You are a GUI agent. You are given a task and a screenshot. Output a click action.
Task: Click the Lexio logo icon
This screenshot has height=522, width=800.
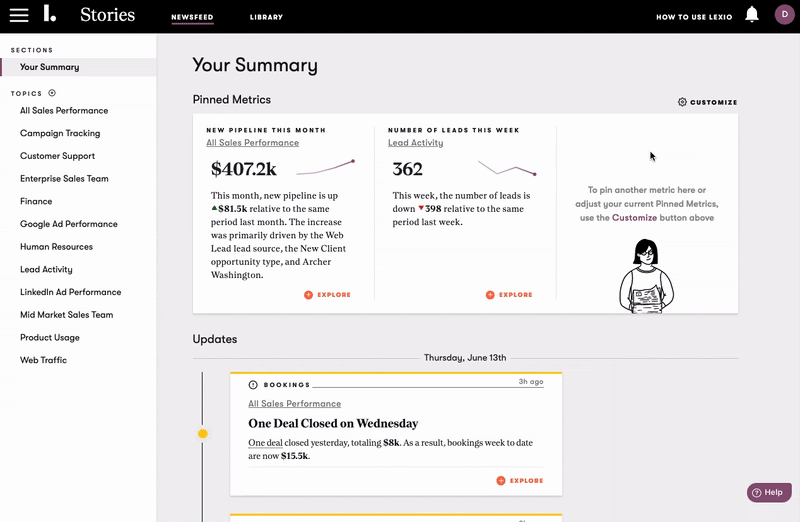(x=49, y=14)
